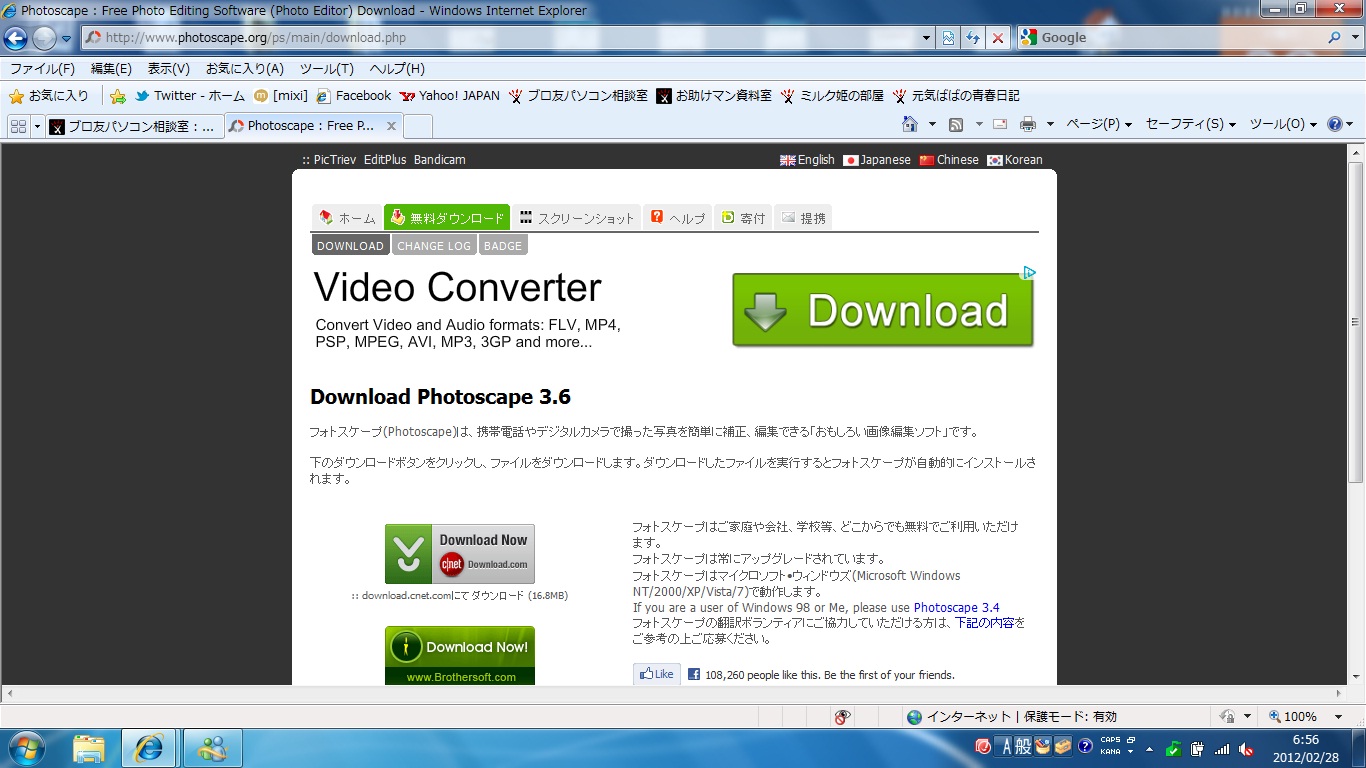Open BADGE sub tab
Image resolution: width=1366 pixels, height=768 pixels.
(503, 246)
